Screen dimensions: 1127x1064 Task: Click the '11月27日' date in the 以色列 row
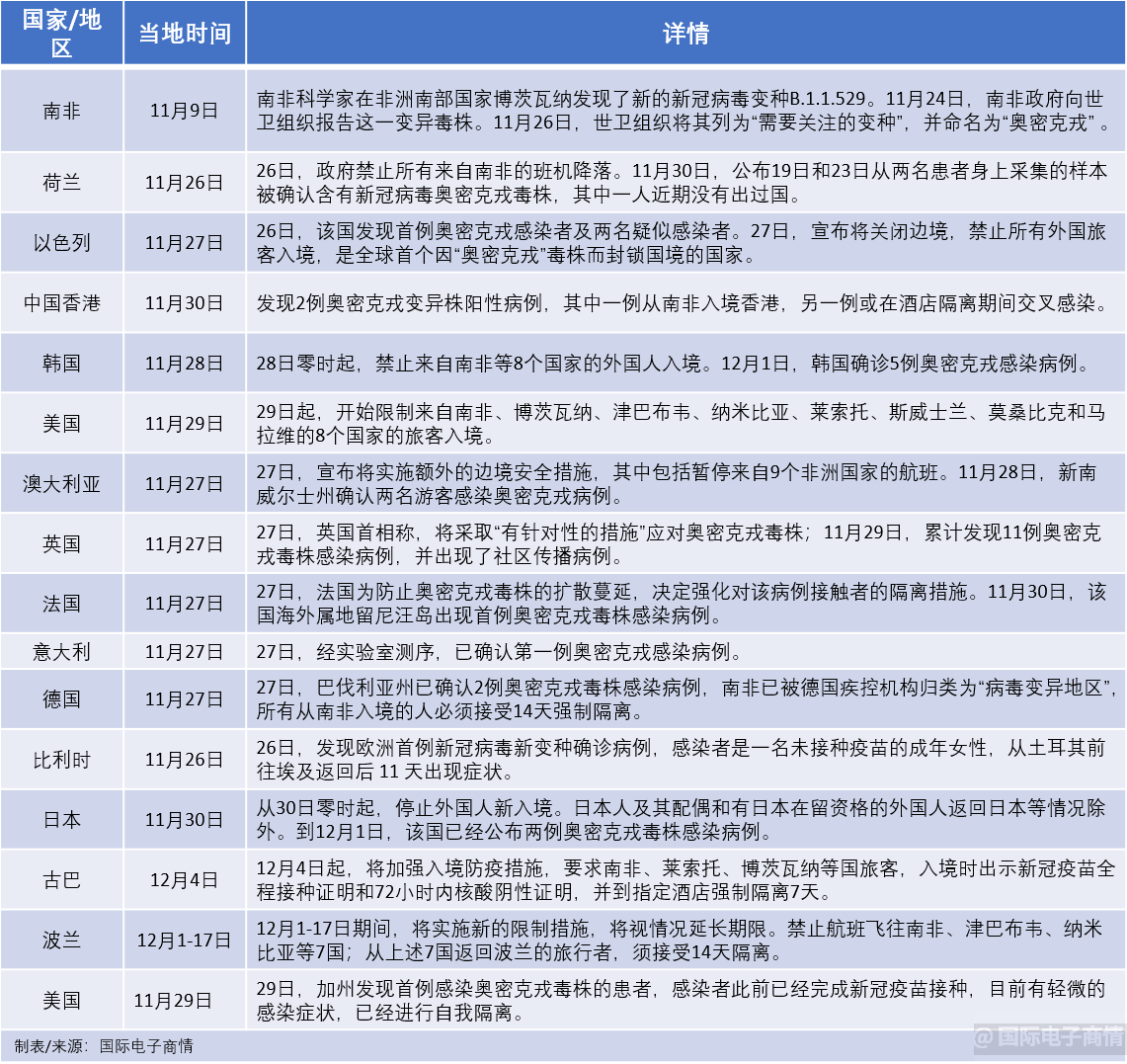click(185, 243)
